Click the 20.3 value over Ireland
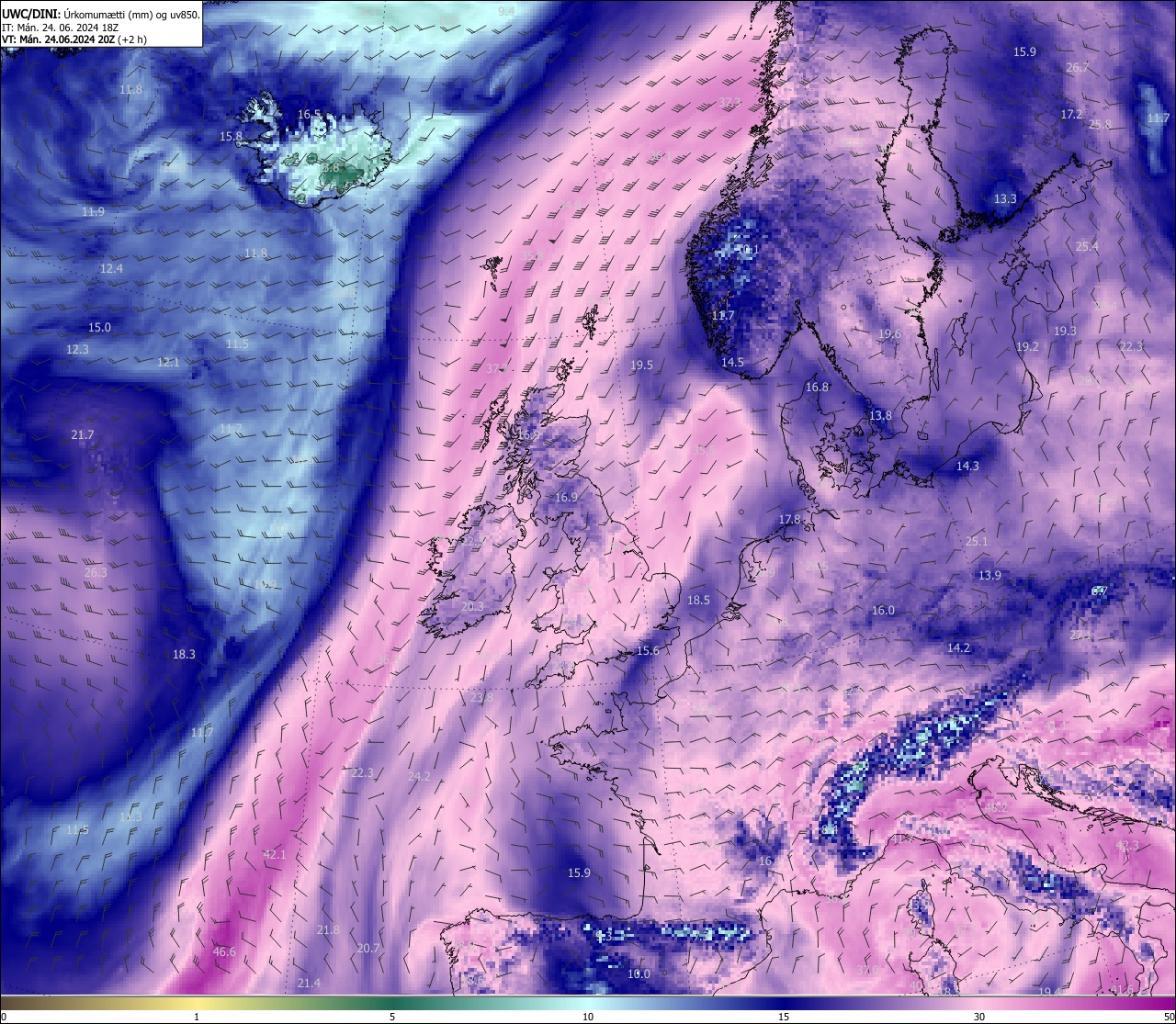 point(472,606)
